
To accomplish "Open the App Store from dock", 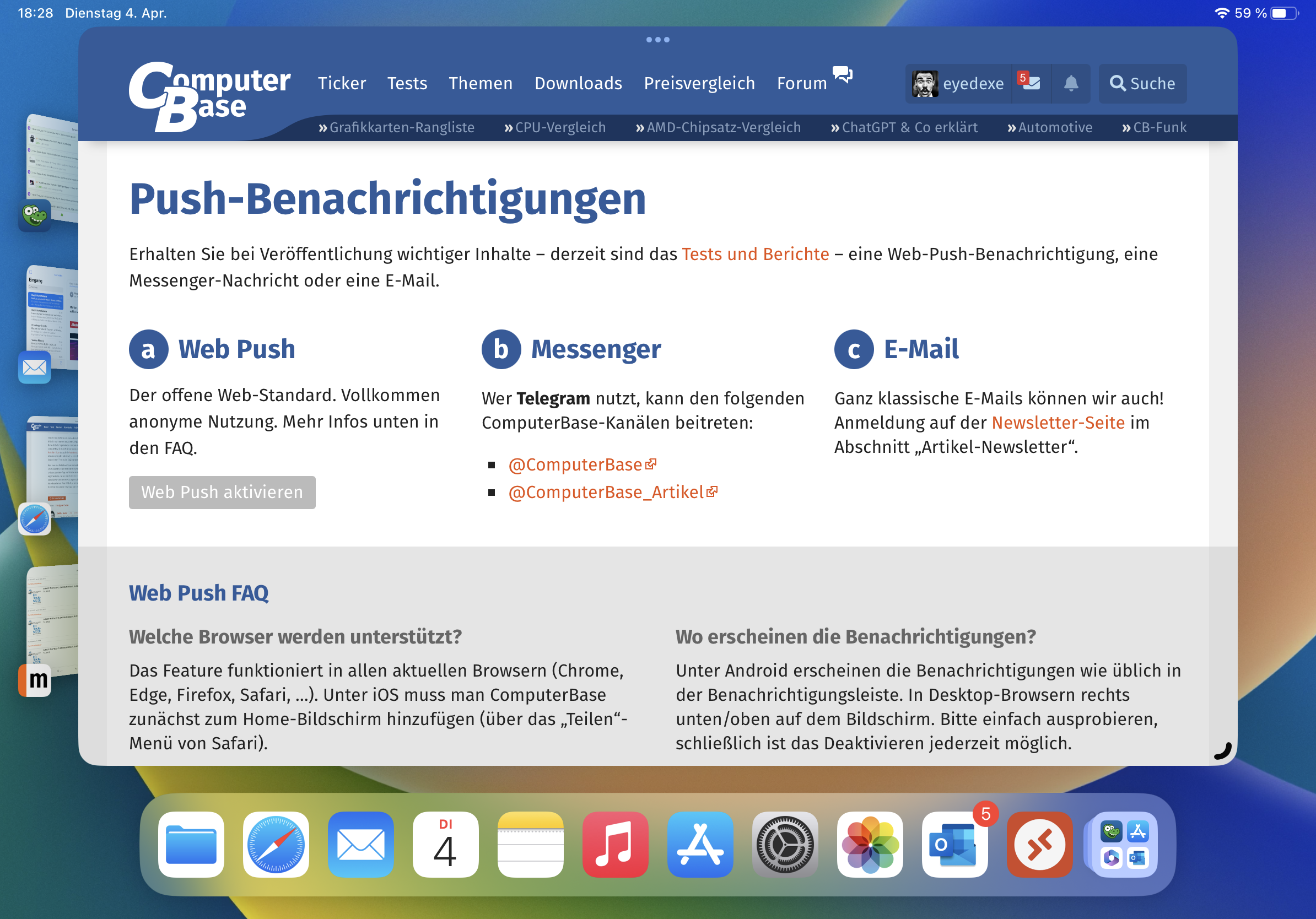I will click(700, 844).
